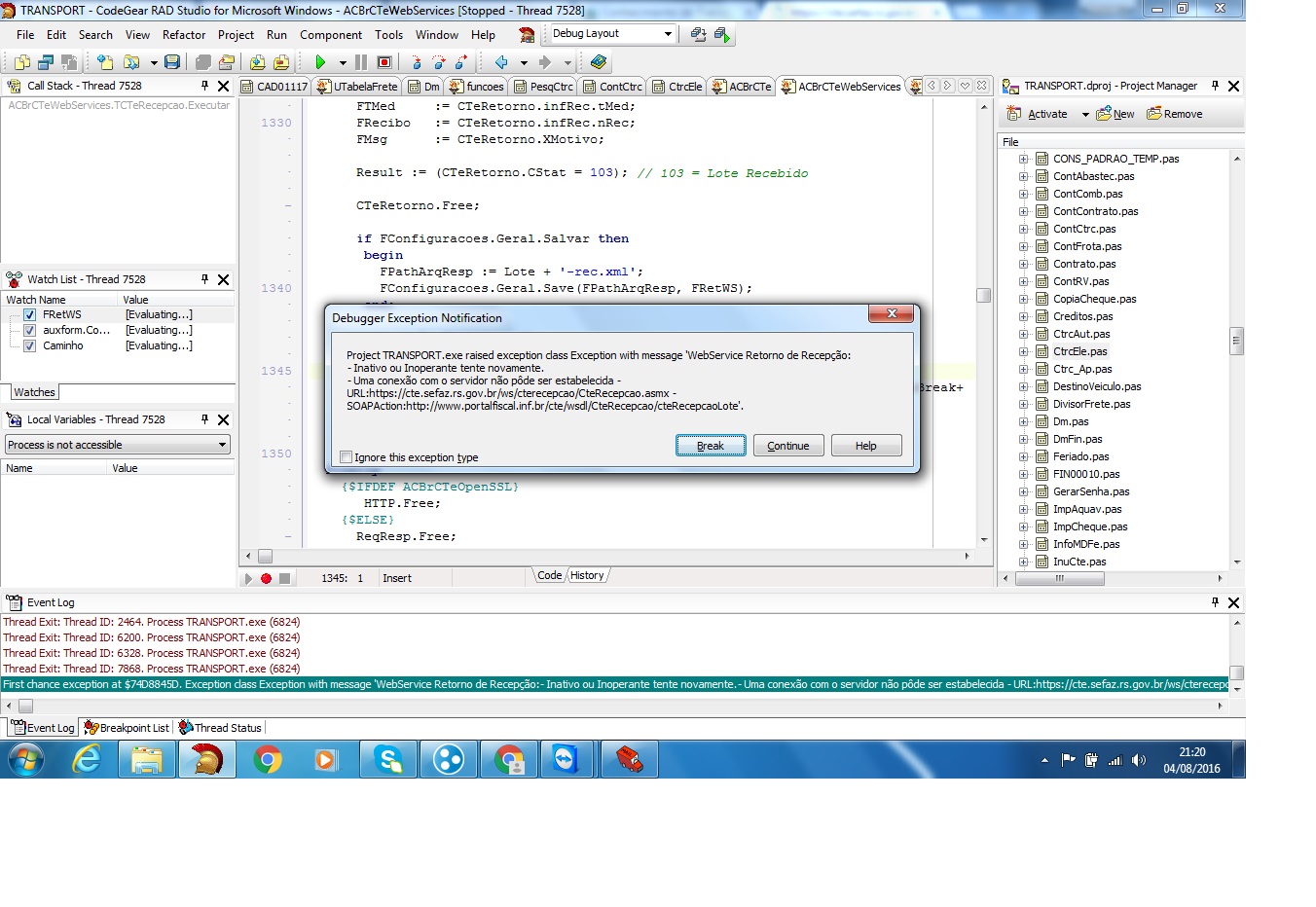Image resolution: width=1316 pixels, height=907 pixels.
Task: Pin the Call Stack panel
Action: click(x=205, y=86)
